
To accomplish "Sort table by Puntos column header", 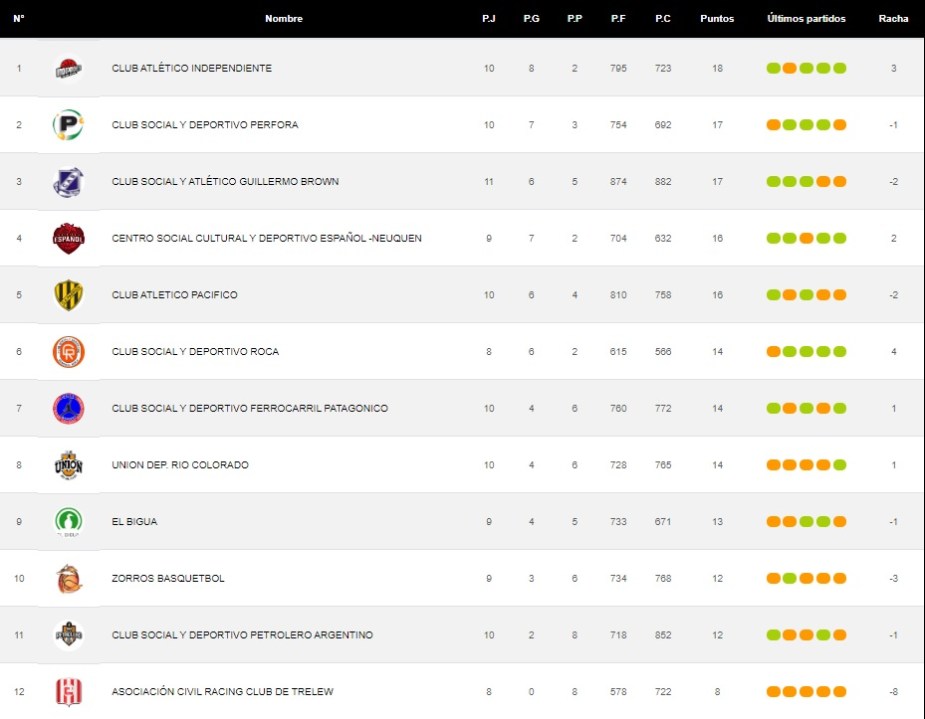I will click(717, 19).
